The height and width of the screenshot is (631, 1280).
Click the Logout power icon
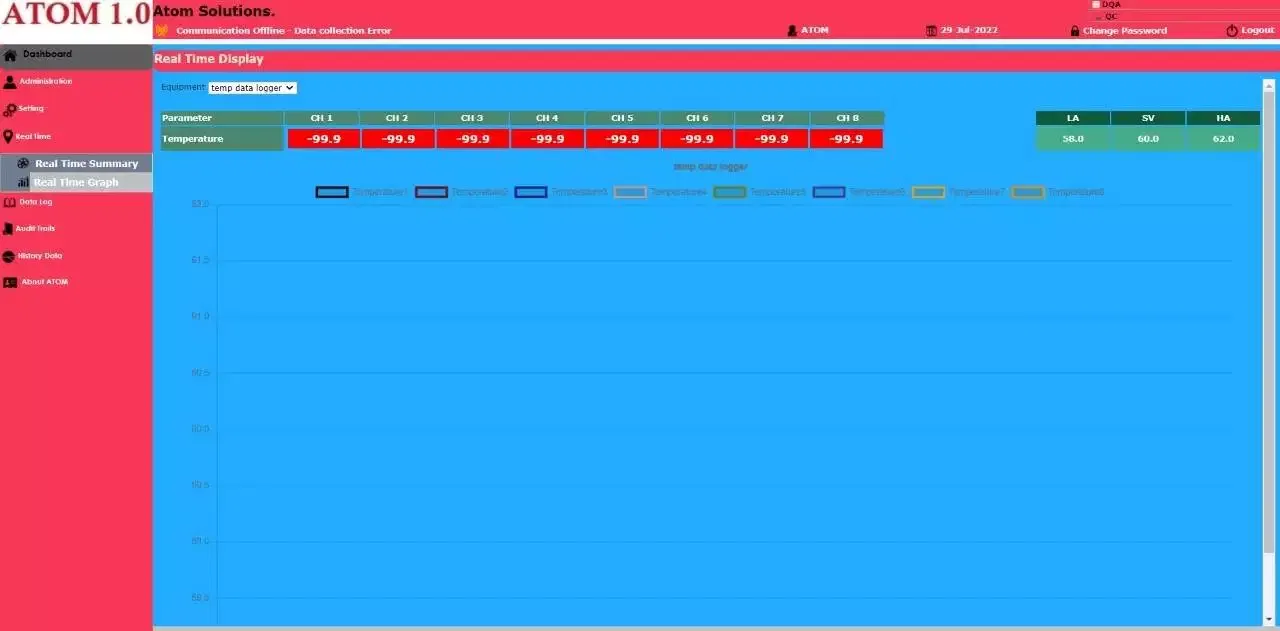tap(1231, 31)
